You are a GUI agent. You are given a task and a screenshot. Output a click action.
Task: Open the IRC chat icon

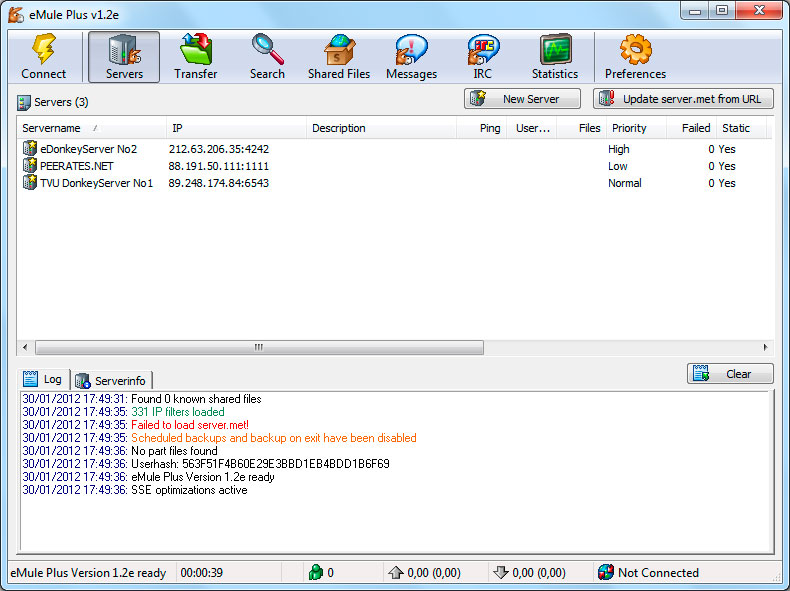coord(483,49)
